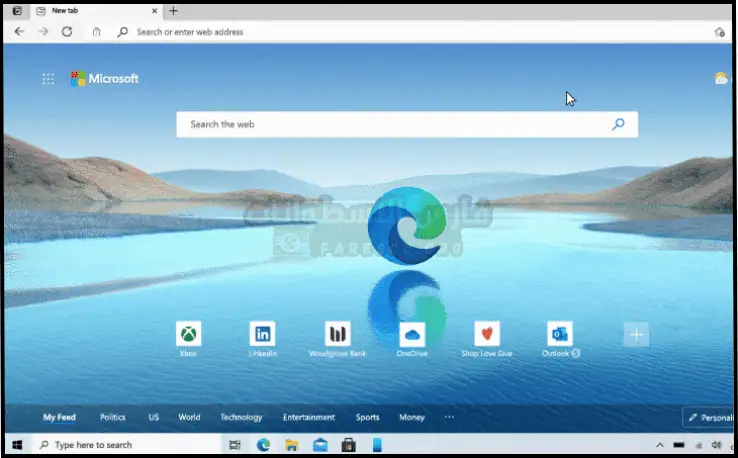The image size is (738, 458).
Task: Click the Microsoft logo link
Action: point(105,79)
